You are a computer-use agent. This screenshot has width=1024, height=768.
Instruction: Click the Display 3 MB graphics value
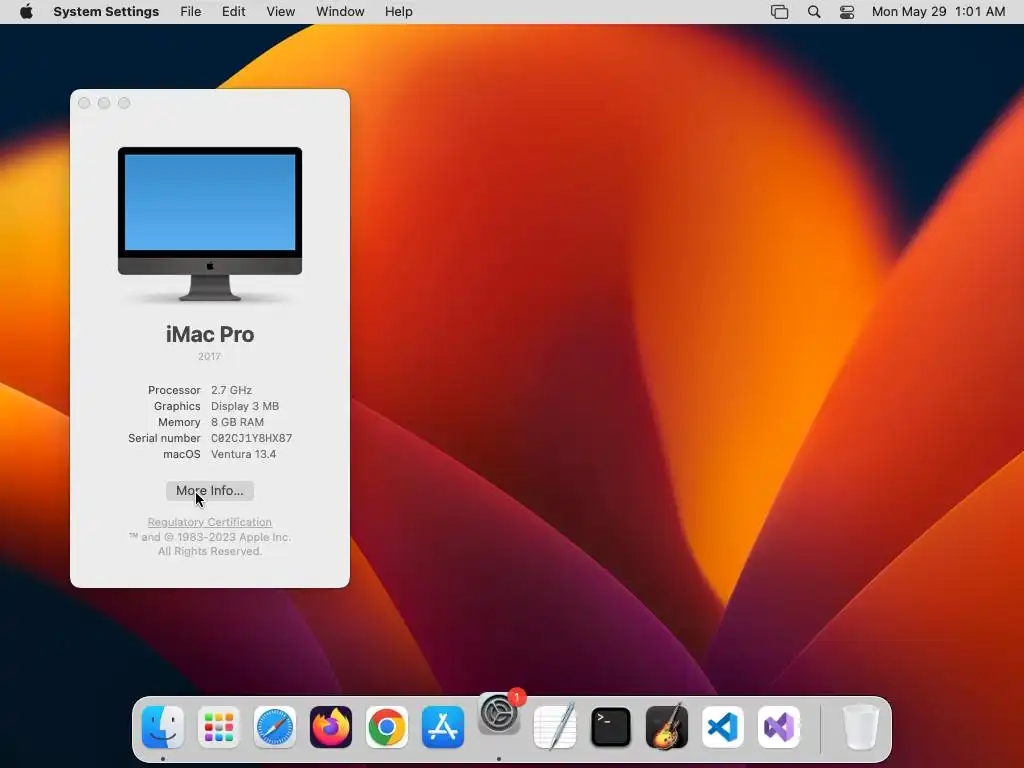(245, 406)
